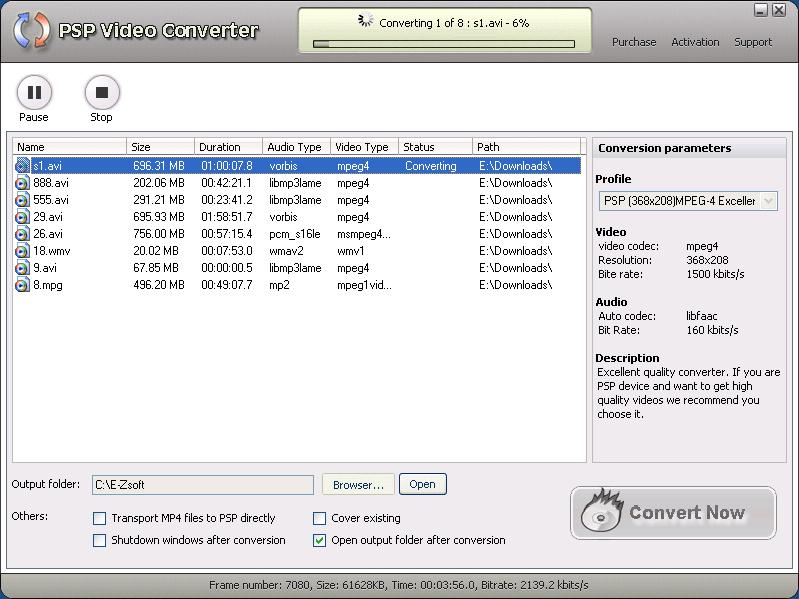Click the file icon next to s1.avi
Viewport: 799px width, 599px height.
click(22, 166)
